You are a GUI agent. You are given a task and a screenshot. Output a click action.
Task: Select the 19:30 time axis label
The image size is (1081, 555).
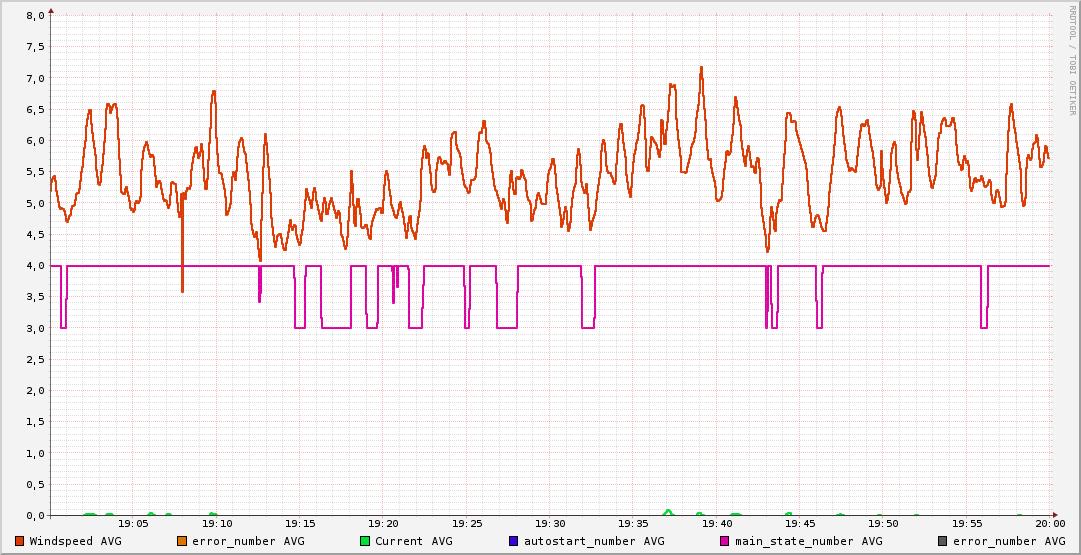coord(550,523)
